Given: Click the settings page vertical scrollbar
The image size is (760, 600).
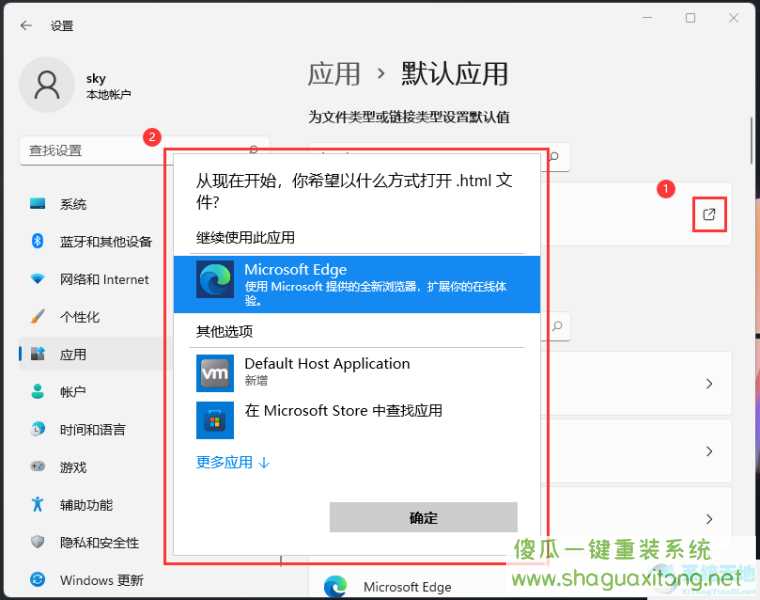Looking at the screenshot, I should coord(752,141).
